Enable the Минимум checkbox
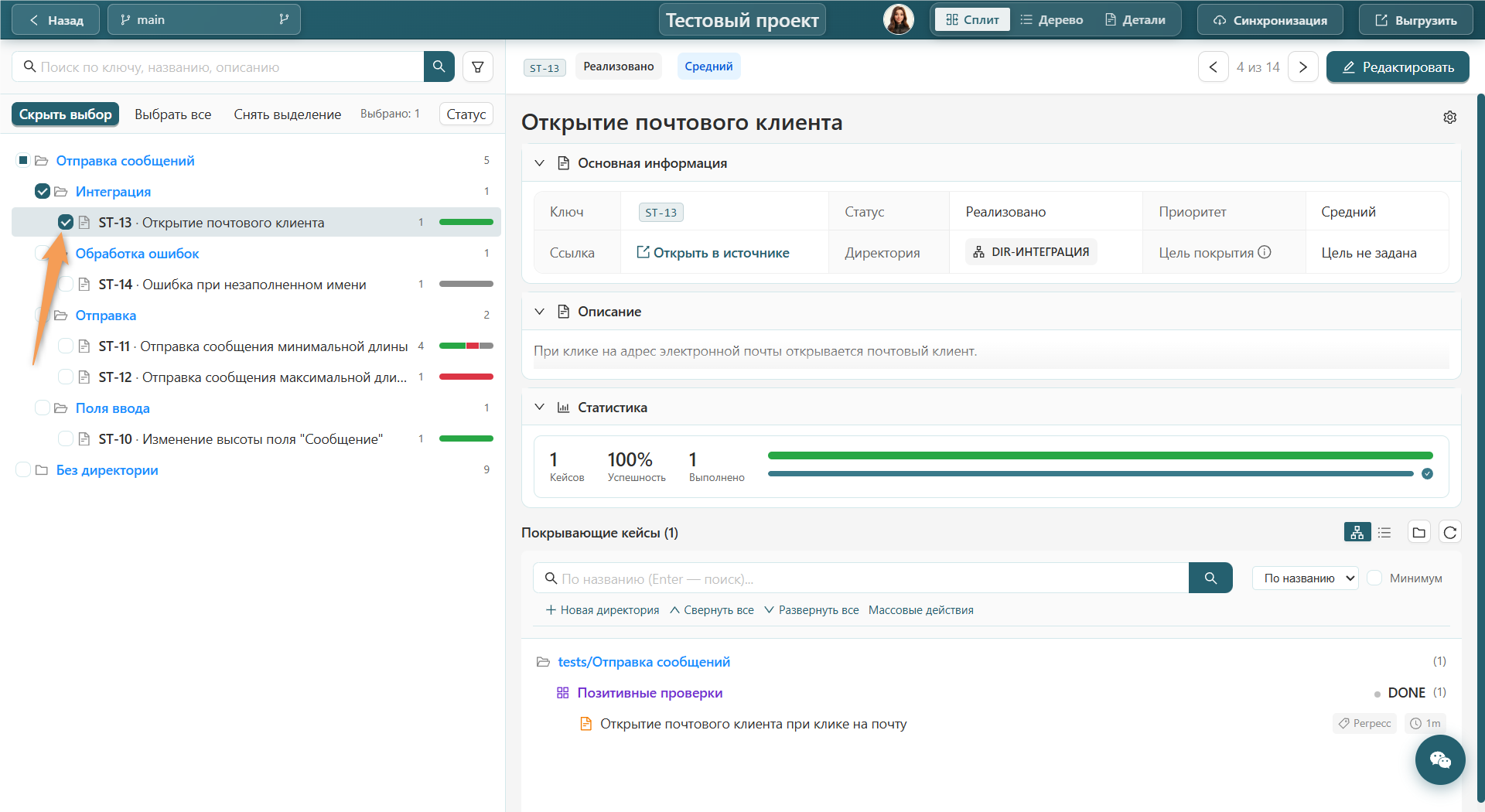Screen dimensions: 1485x812 [x=1374, y=578]
